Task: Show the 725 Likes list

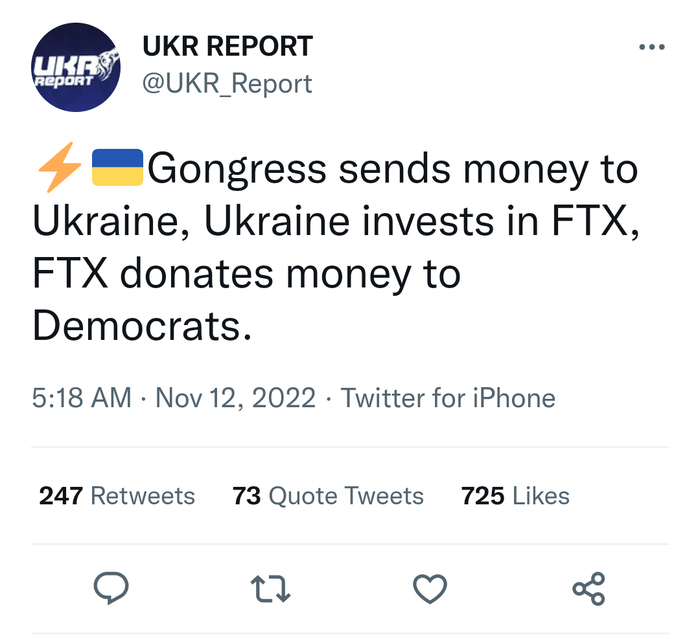Action: [x=515, y=496]
